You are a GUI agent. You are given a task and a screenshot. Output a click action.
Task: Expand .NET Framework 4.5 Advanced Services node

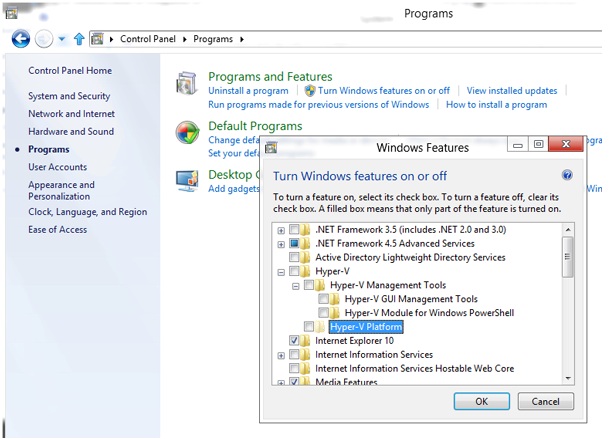[x=281, y=244]
